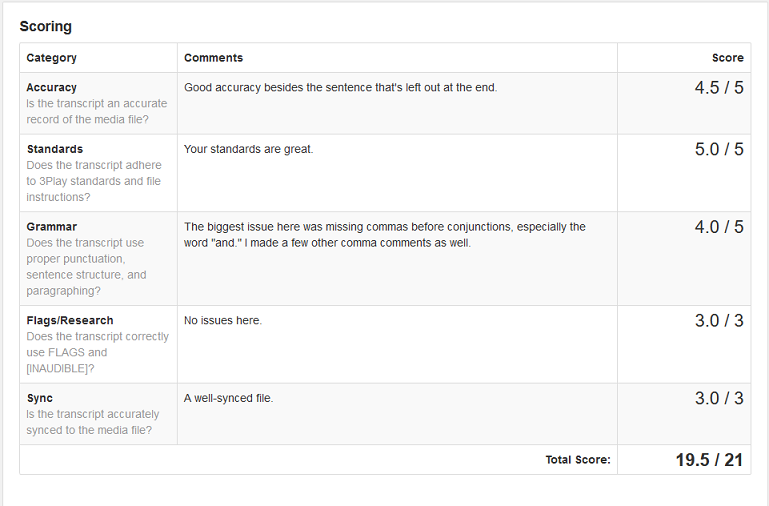This screenshot has height=506, width=769.
Task: Select the 5.0 / 5 standards score
Action: coord(719,150)
